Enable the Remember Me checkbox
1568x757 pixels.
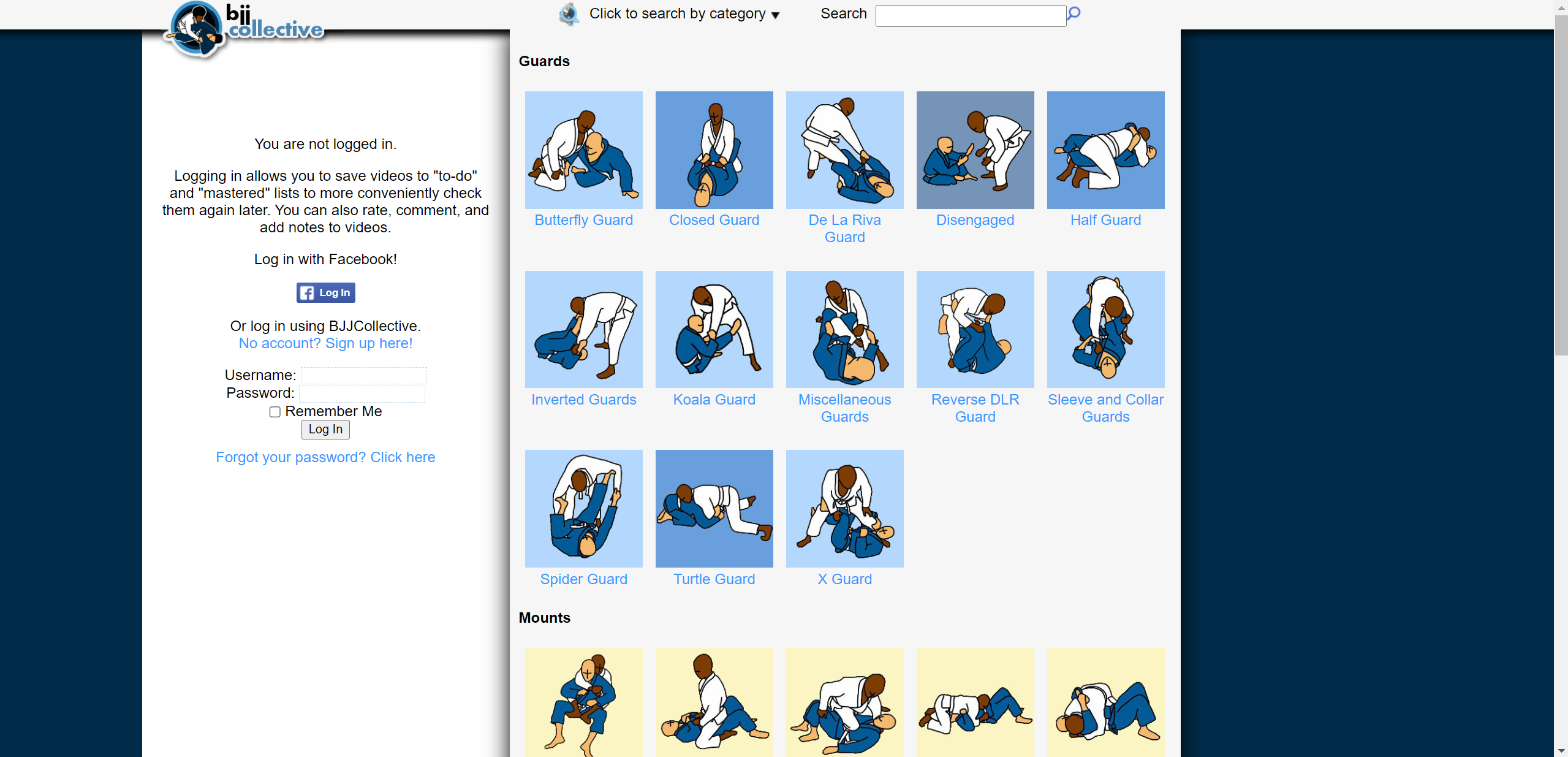[275, 412]
